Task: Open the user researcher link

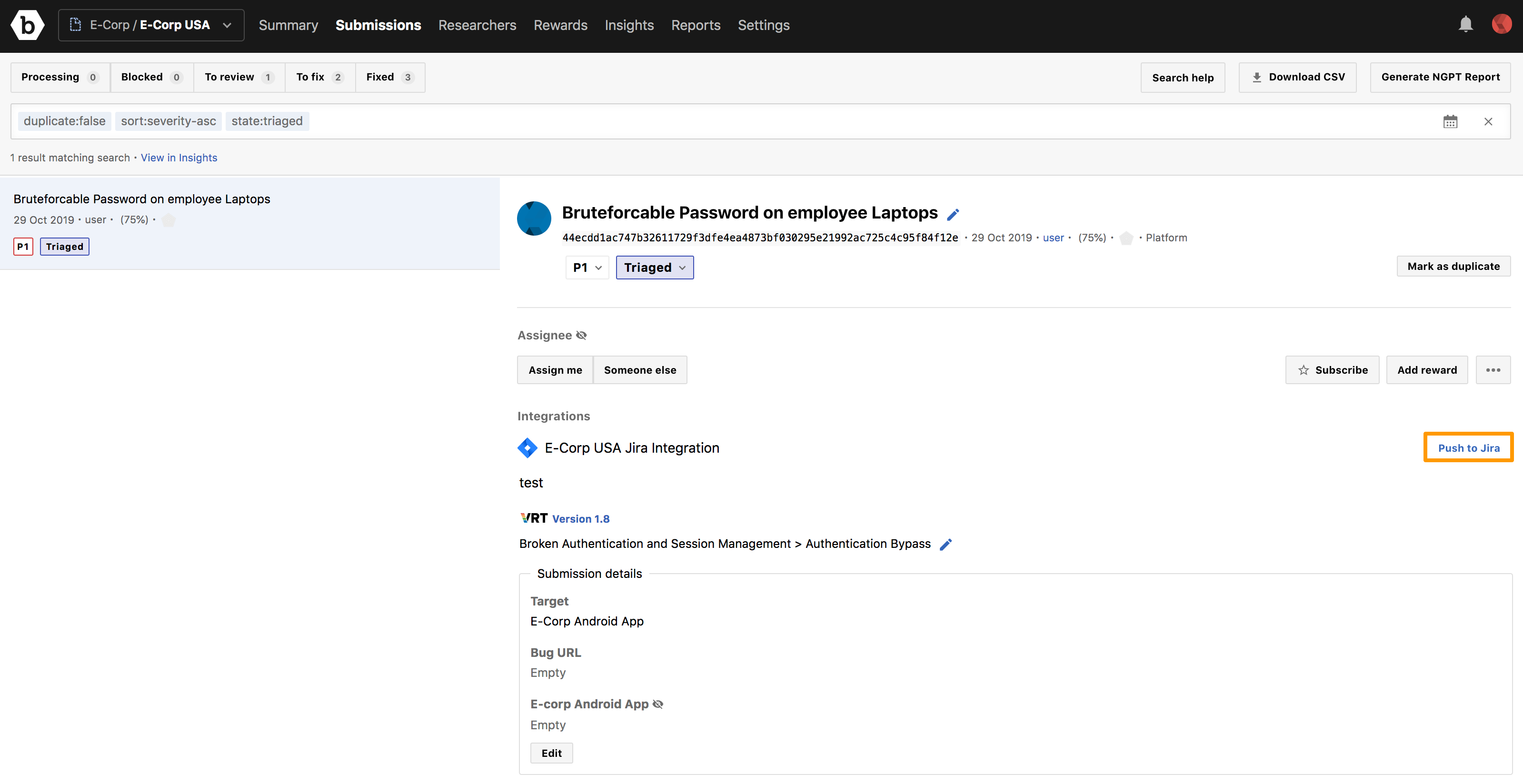Action: tap(1053, 238)
